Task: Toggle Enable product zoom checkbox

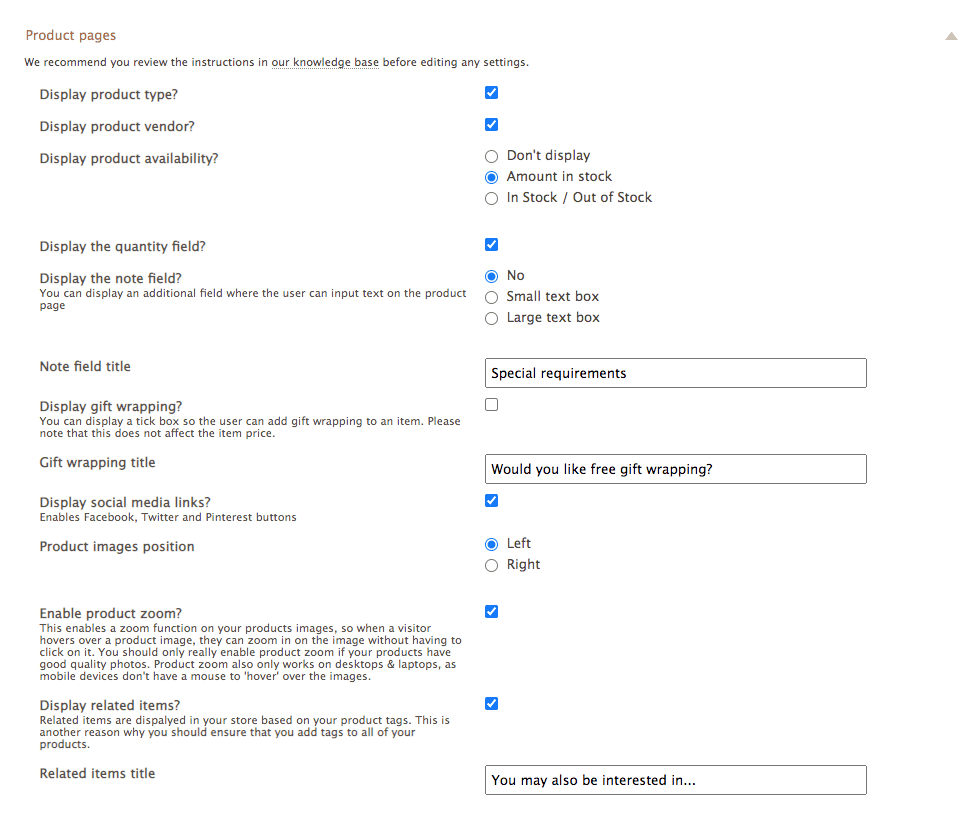Action: (491, 612)
